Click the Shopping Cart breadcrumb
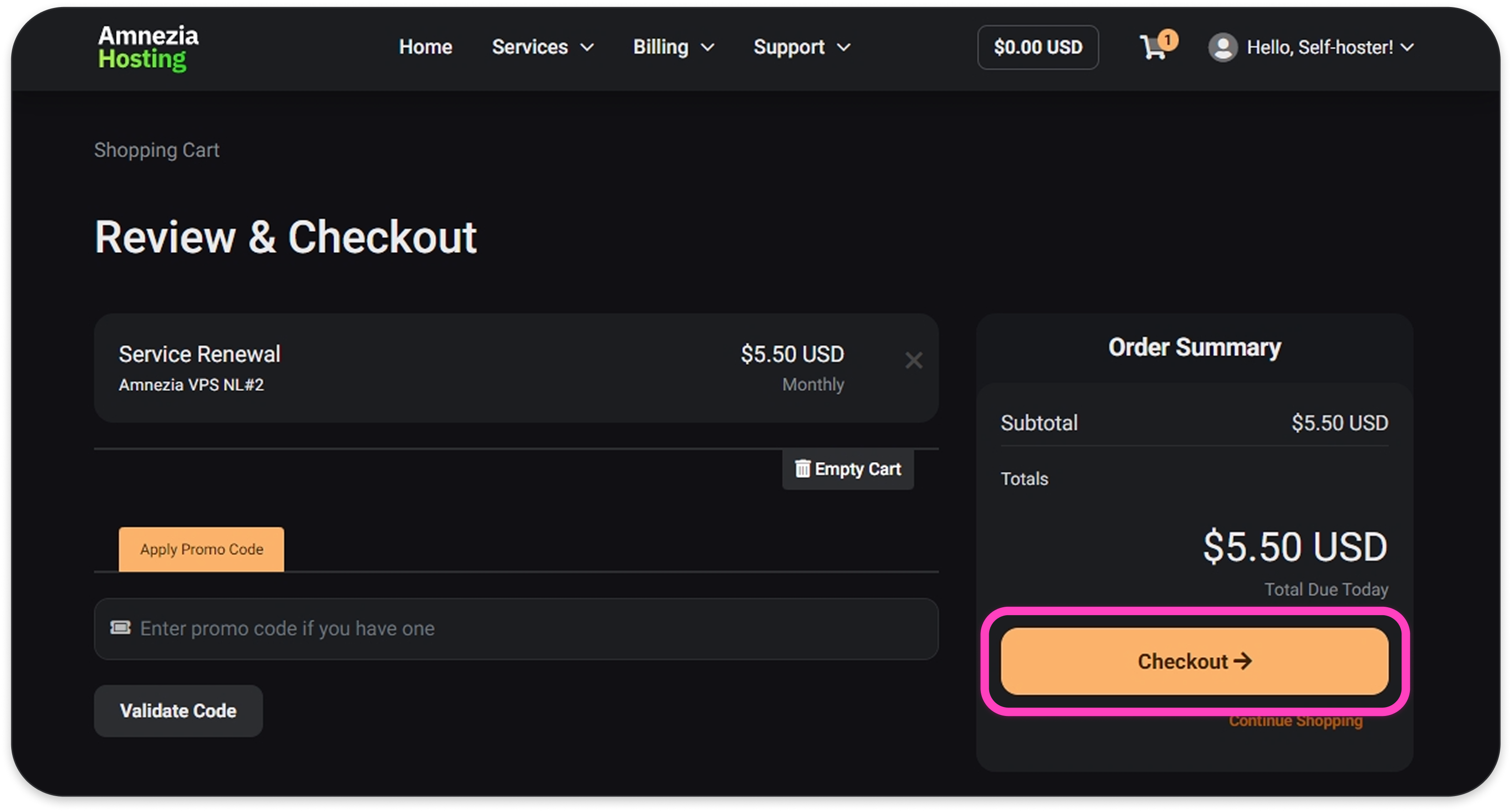 click(x=157, y=150)
